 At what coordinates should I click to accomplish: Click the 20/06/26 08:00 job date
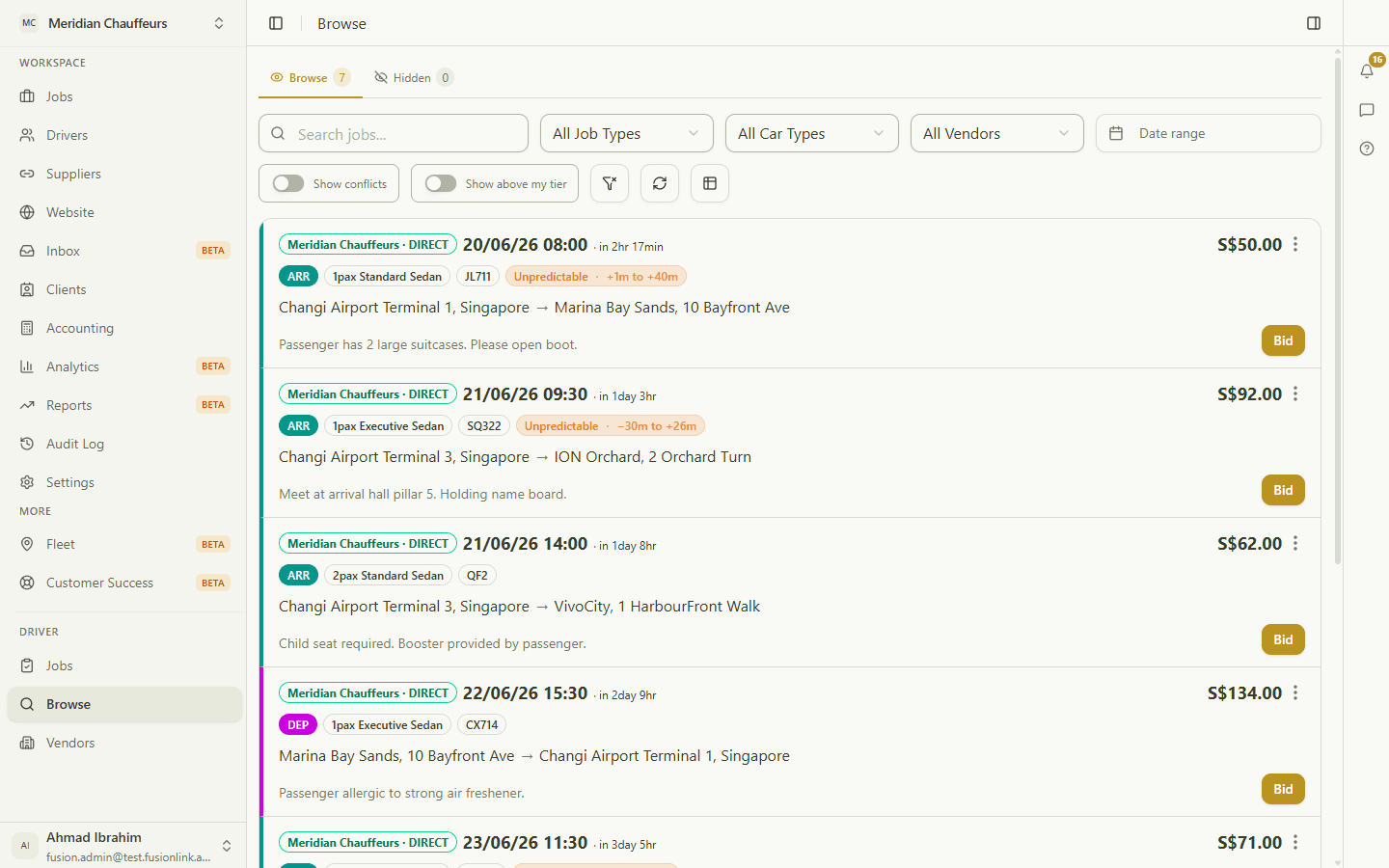coord(525,245)
